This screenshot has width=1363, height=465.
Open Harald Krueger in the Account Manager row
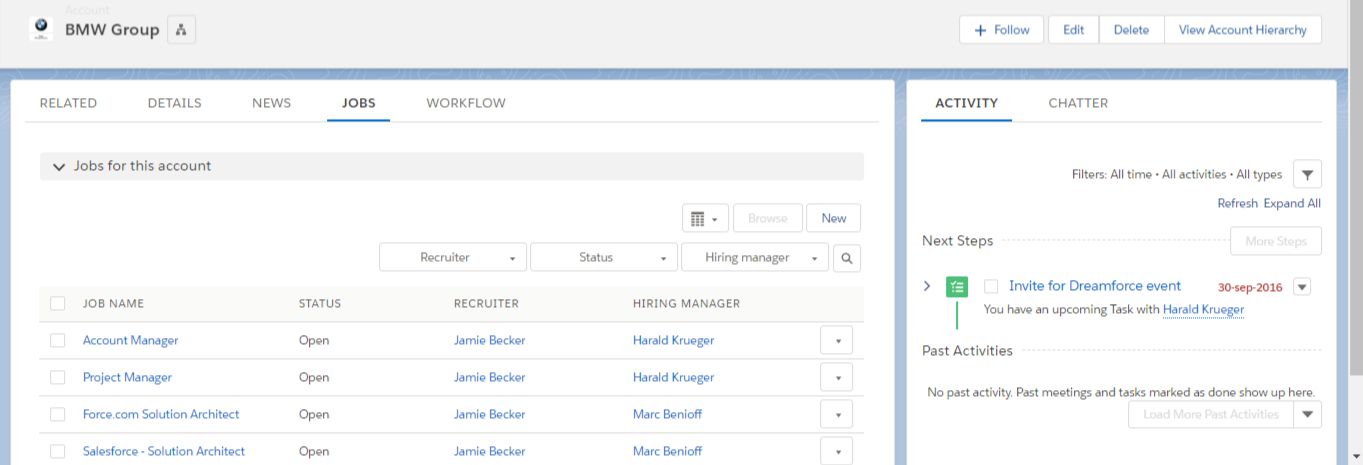click(x=674, y=340)
